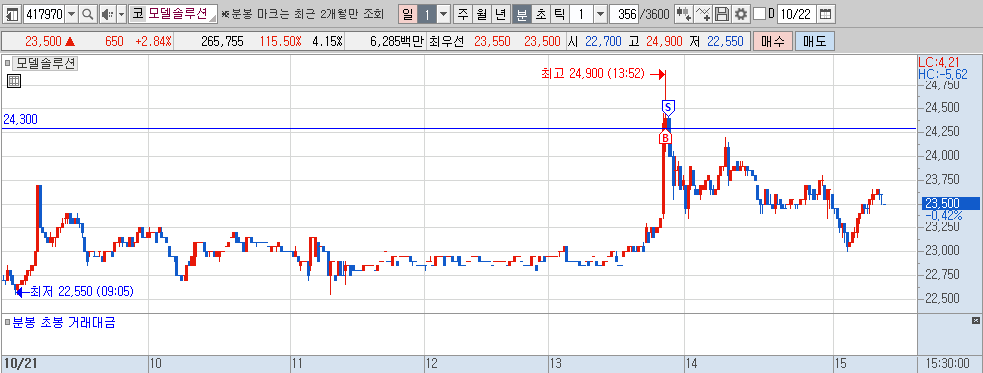
Task: Open the stock code 417970 dropdown arrow
Action: [71, 14]
